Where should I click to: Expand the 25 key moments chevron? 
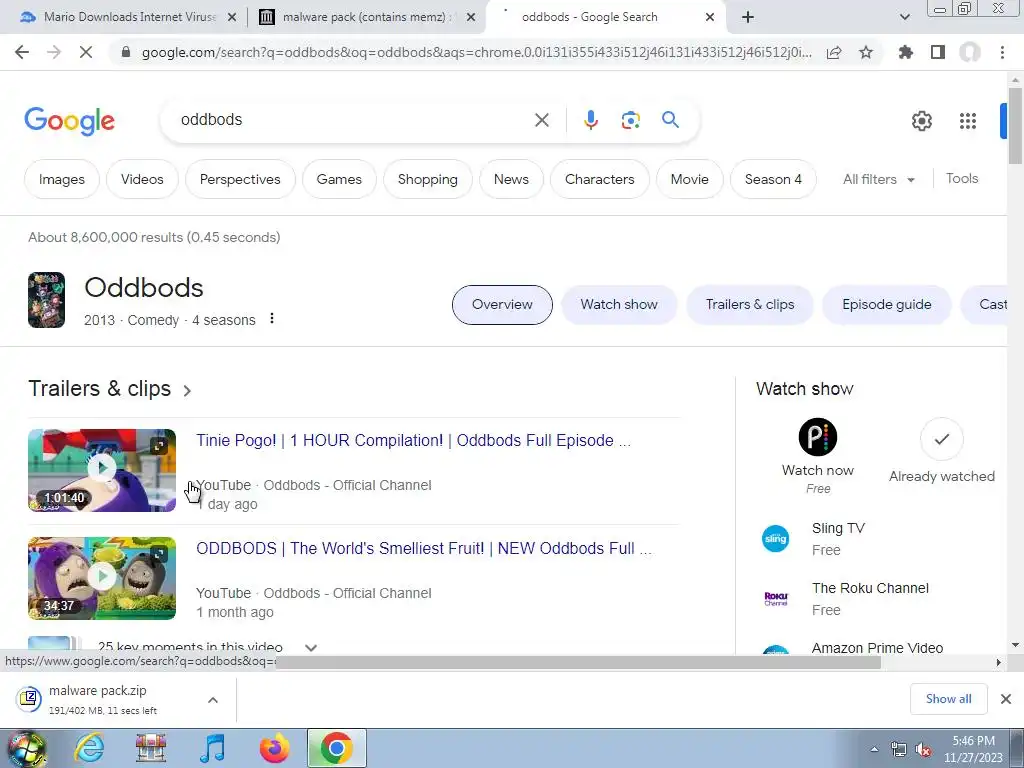(311, 648)
